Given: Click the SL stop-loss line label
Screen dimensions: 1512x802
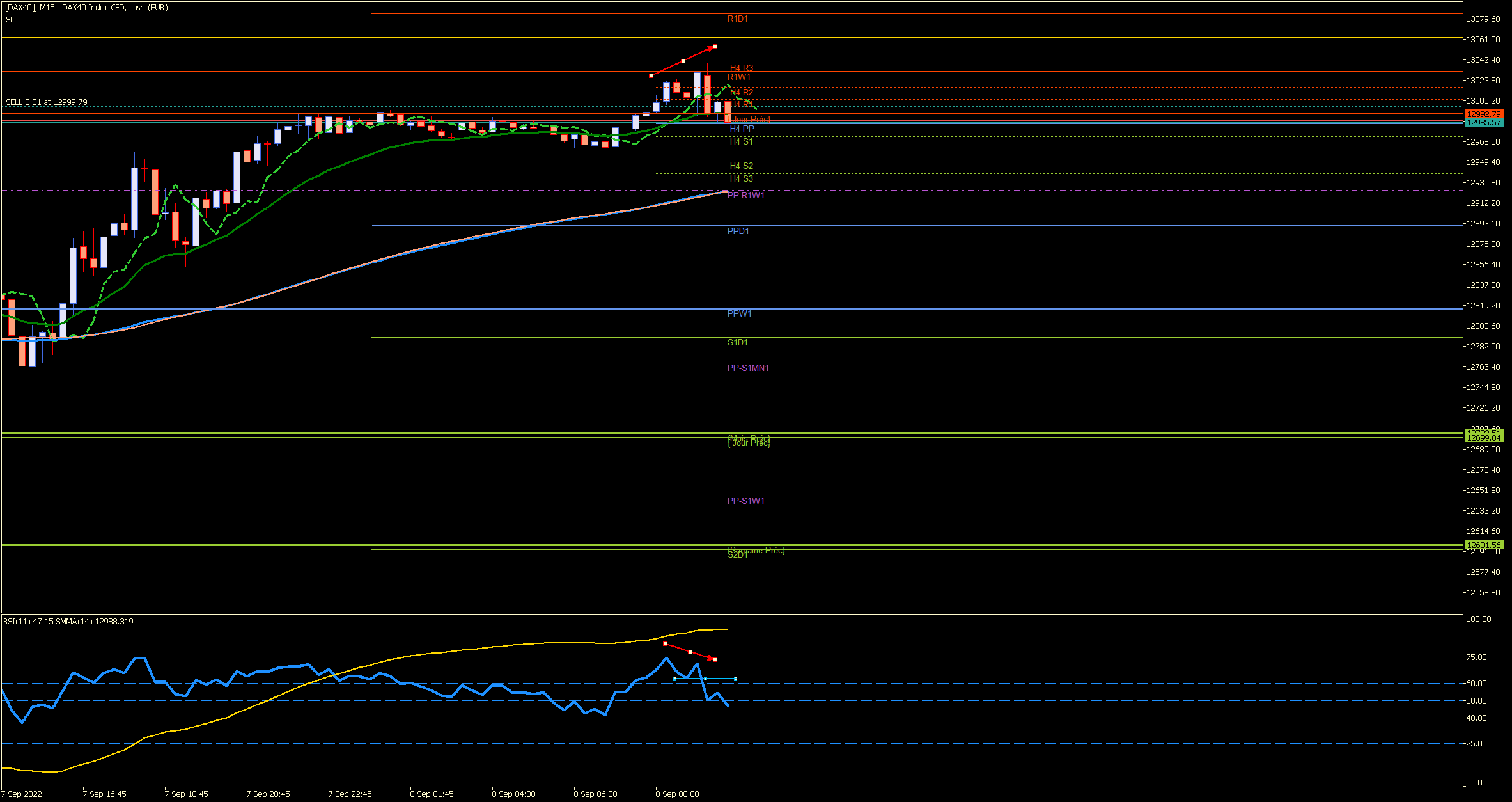Looking at the screenshot, I should tap(10, 20).
